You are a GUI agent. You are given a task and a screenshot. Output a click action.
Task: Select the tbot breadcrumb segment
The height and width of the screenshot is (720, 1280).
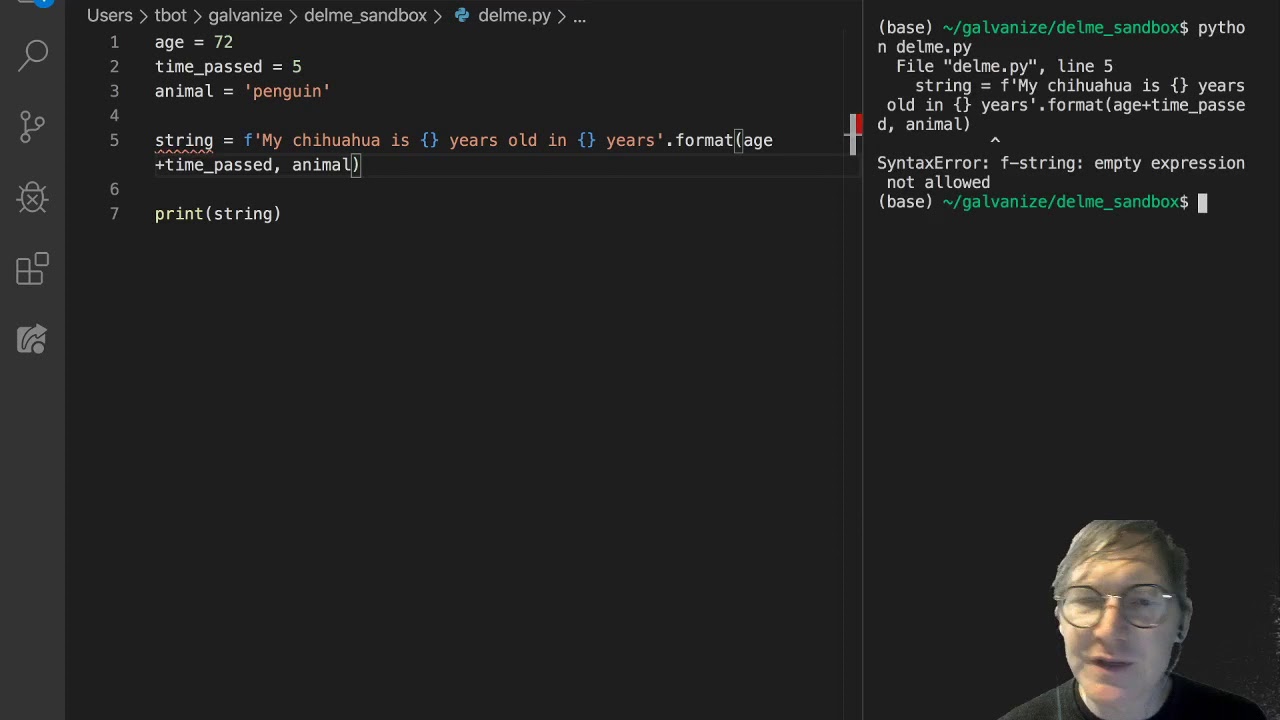point(171,16)
